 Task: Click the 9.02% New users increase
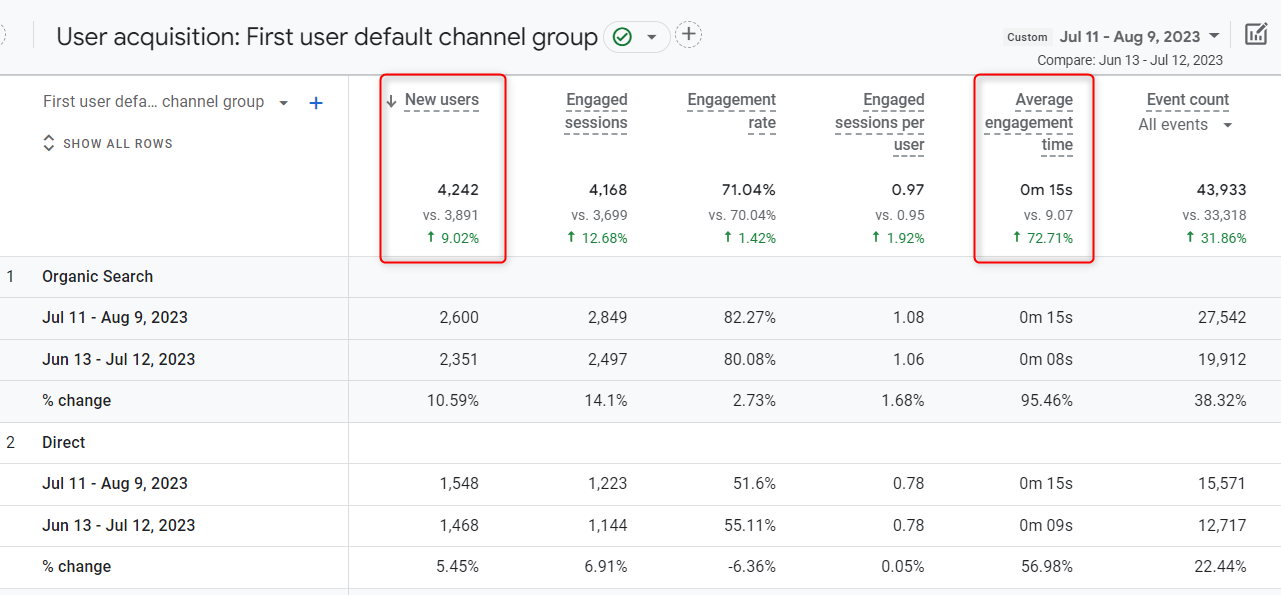(452, 238)
